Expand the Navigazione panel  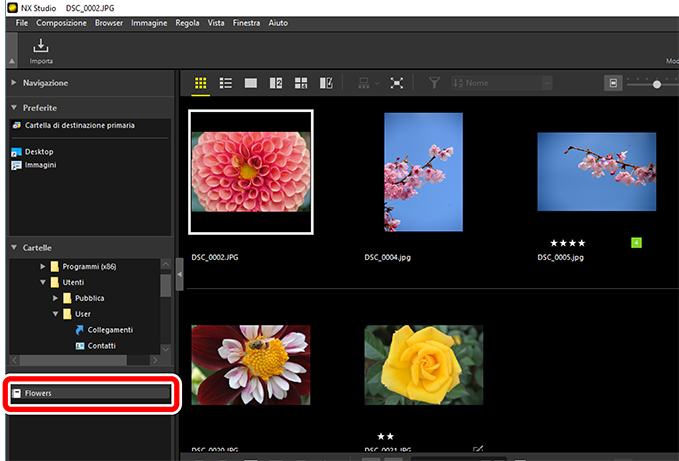pos(14,82)
